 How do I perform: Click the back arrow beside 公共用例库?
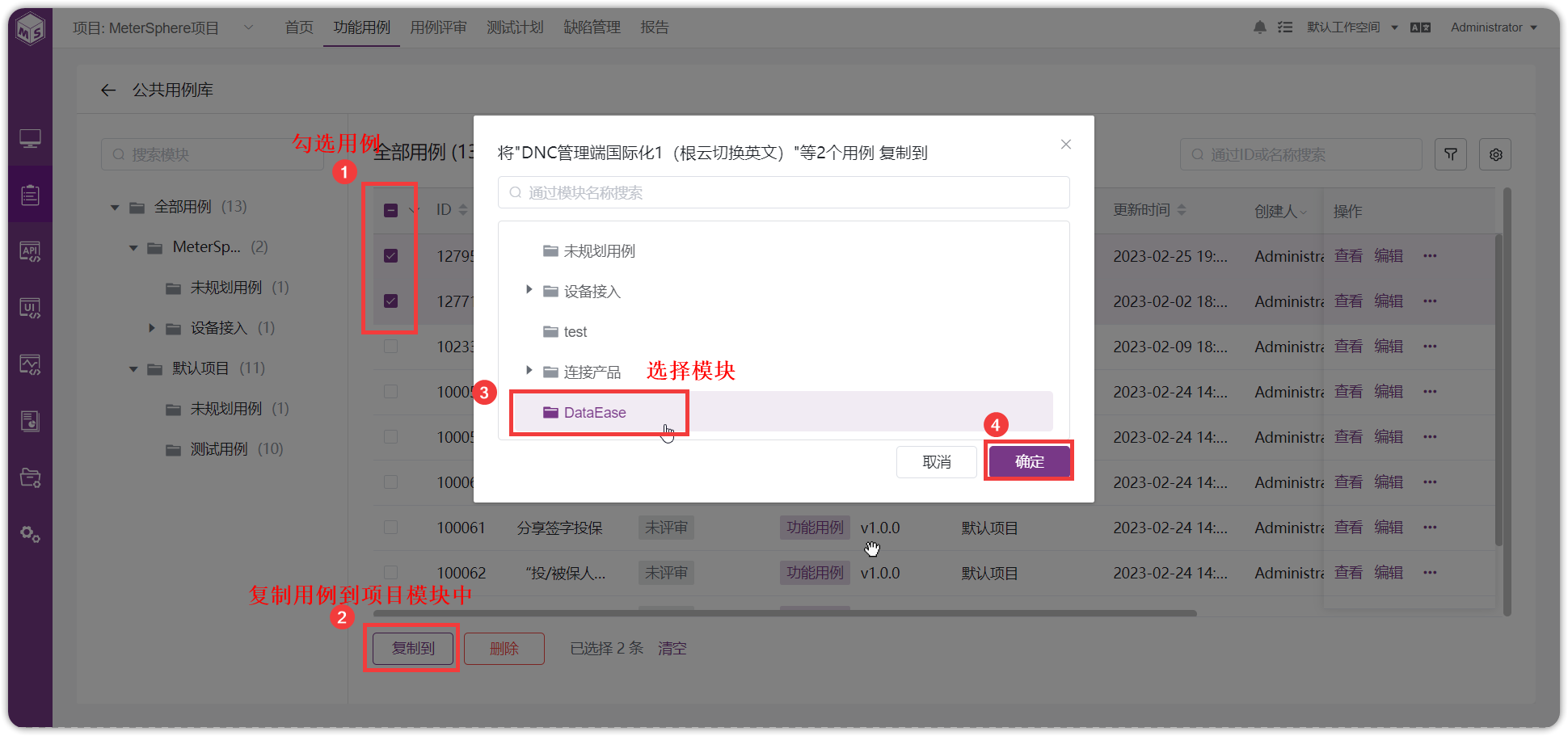point(108,90)
